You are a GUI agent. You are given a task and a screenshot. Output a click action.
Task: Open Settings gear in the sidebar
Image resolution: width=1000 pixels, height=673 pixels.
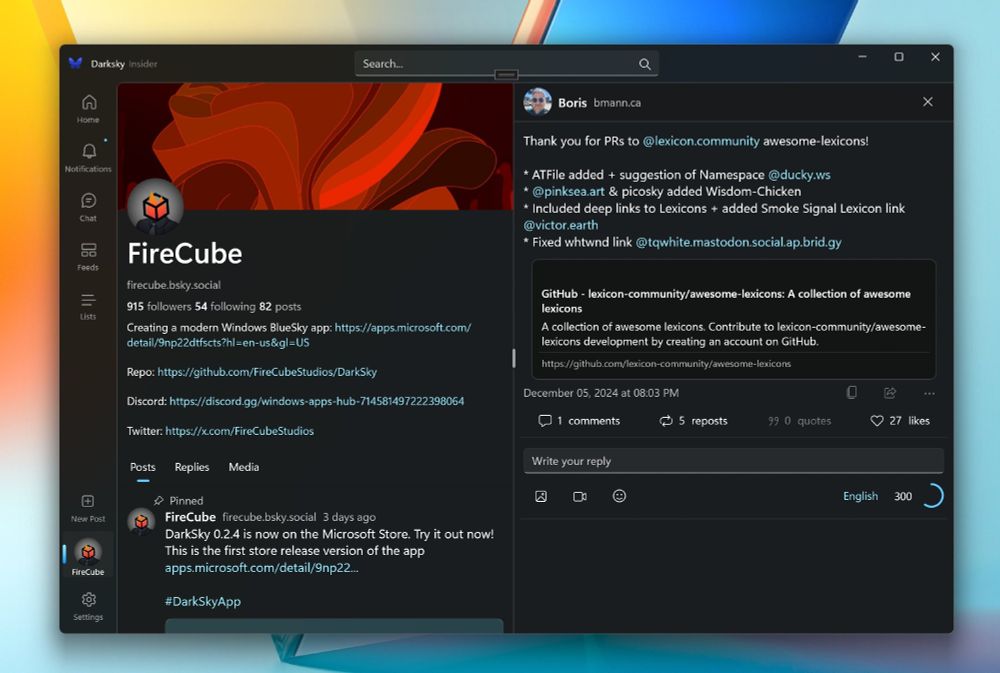[89, 605]
